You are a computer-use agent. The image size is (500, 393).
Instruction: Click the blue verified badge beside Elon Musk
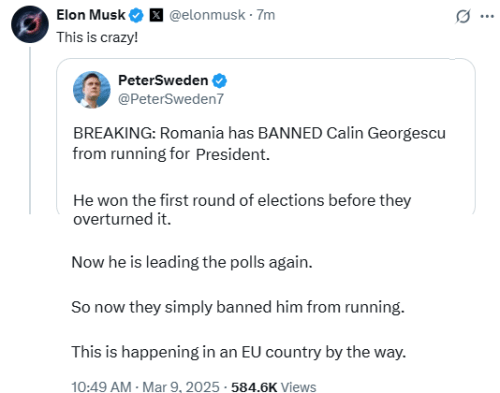[x=136, y=15]
